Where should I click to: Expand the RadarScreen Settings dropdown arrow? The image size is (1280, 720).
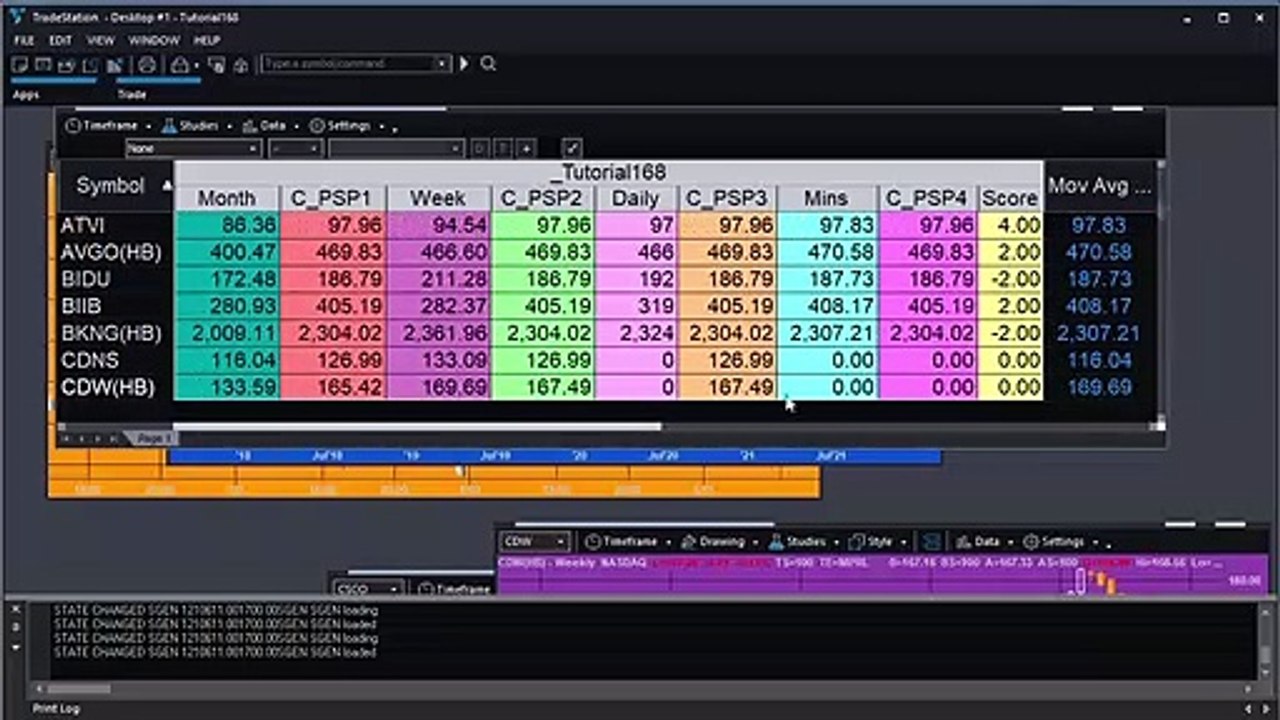click(x=380, y=127)
